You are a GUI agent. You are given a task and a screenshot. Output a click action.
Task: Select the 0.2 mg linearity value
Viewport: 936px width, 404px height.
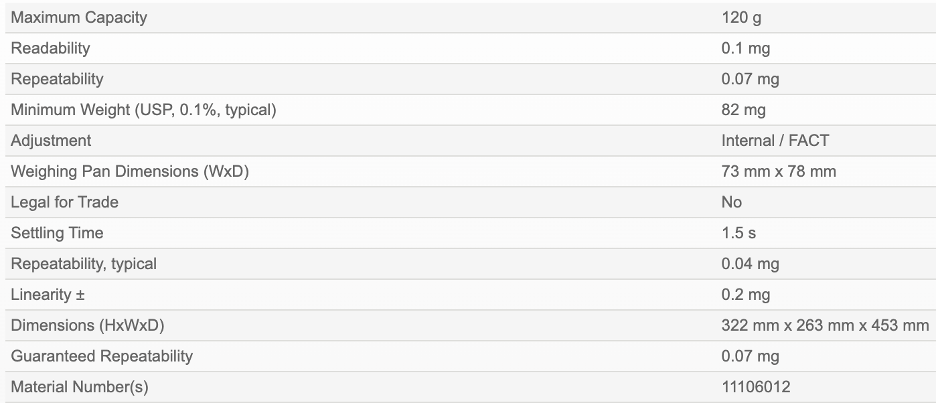pyautogui.click(x=745, y=295)
